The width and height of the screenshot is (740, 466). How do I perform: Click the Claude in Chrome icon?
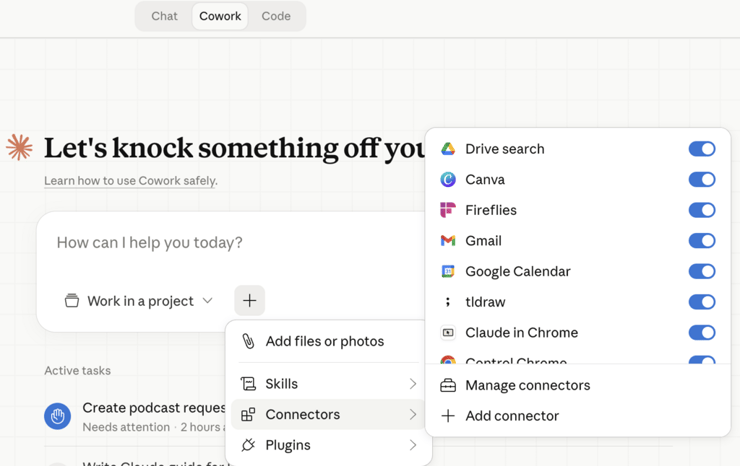(x=448, y=333)
